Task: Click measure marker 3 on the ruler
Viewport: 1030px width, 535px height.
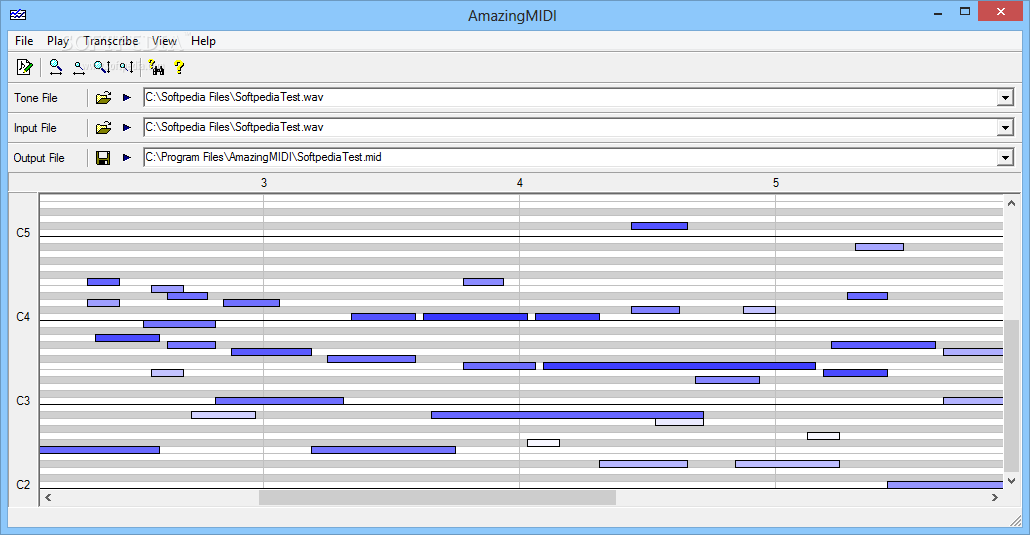Action: (x=264, y=183)
